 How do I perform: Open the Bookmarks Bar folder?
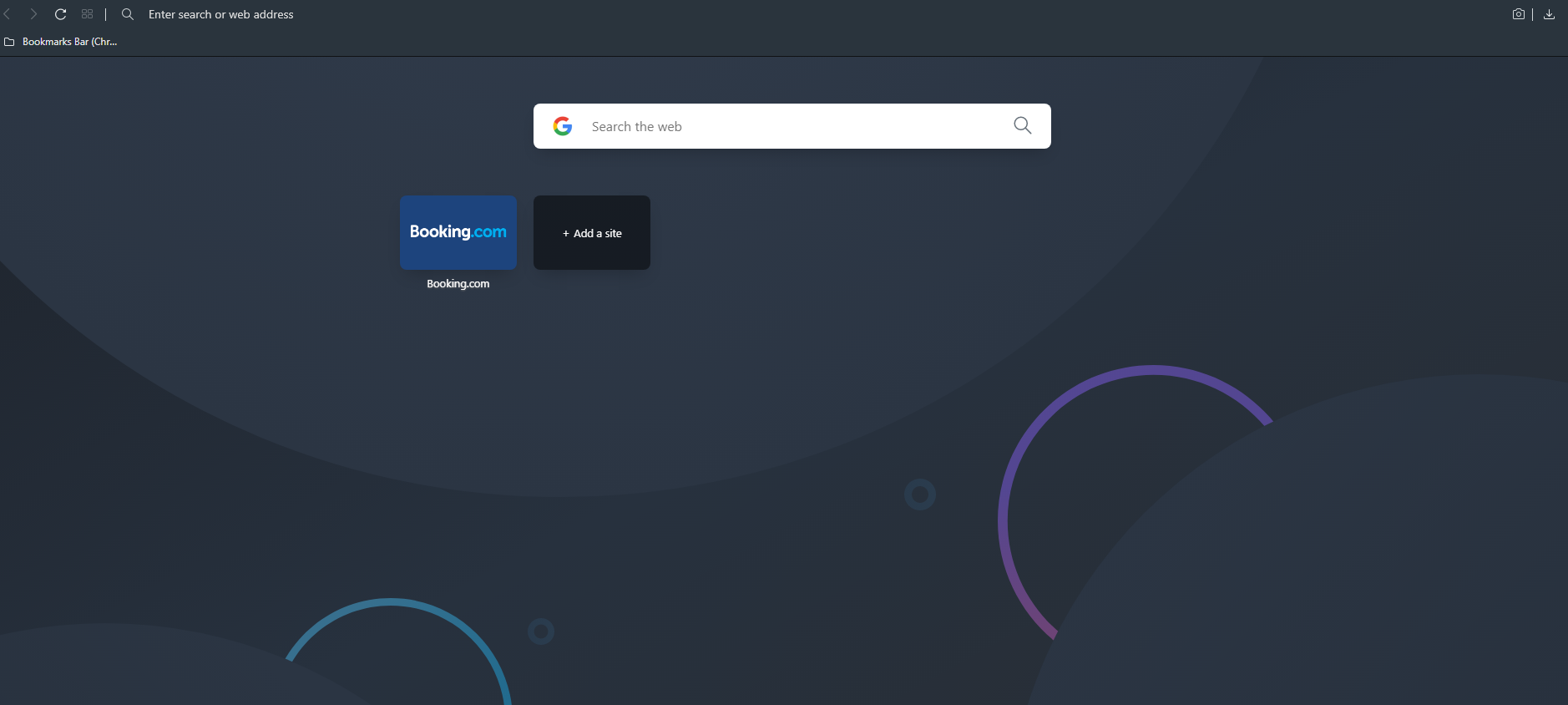click(60, 42)
